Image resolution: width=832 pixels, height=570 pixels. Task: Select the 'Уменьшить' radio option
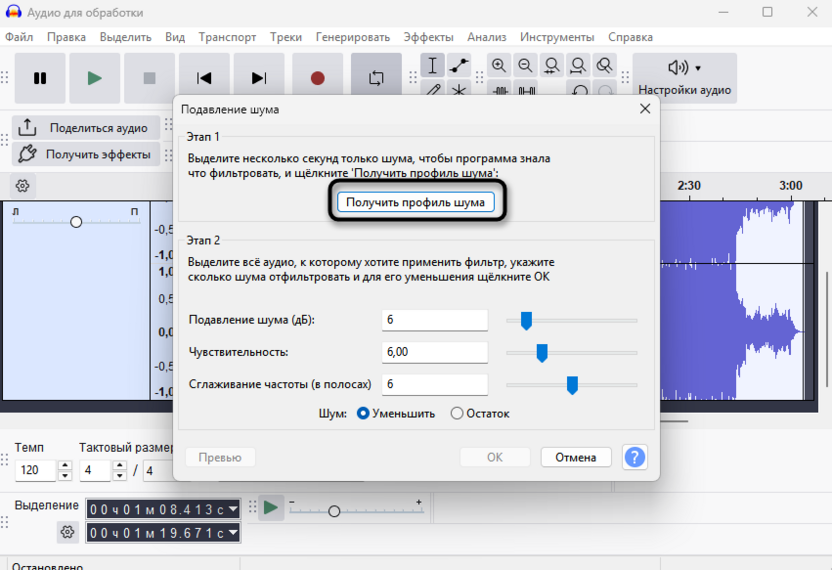coord(363,413)
